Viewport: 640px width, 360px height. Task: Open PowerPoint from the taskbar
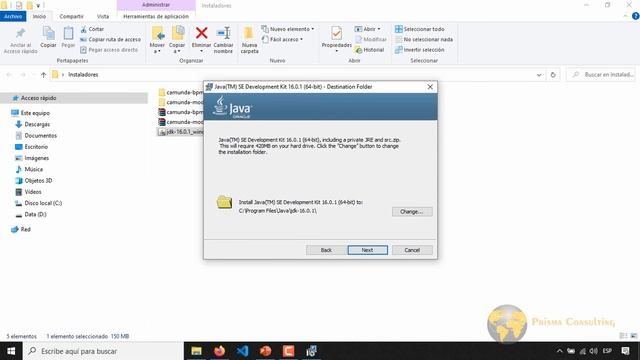pyautogui.click(x=265, y=351)
